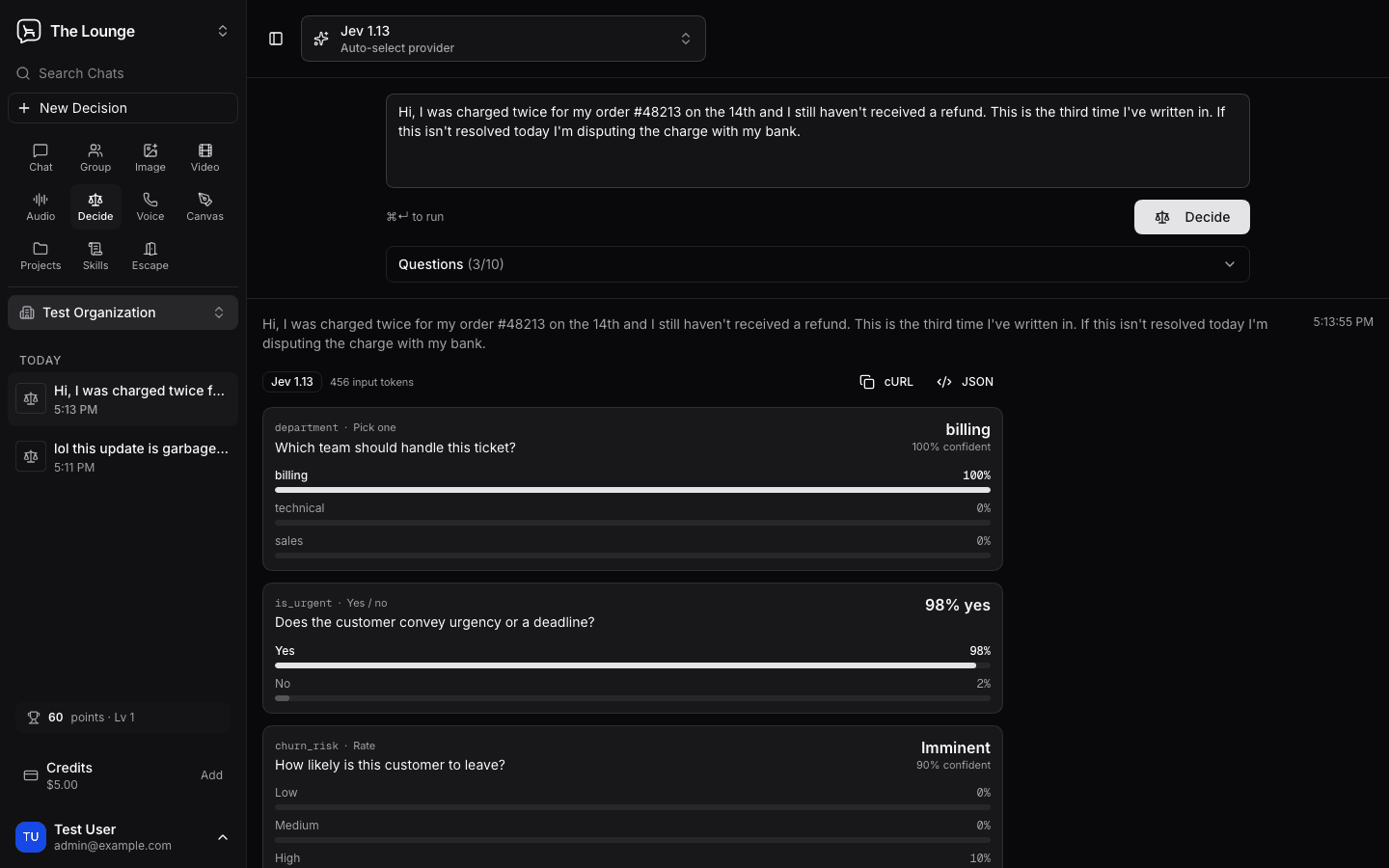Click the Yes 98% progress bar
The height and width of the screenshot is (868, 1389).
(x=633, y=665)
